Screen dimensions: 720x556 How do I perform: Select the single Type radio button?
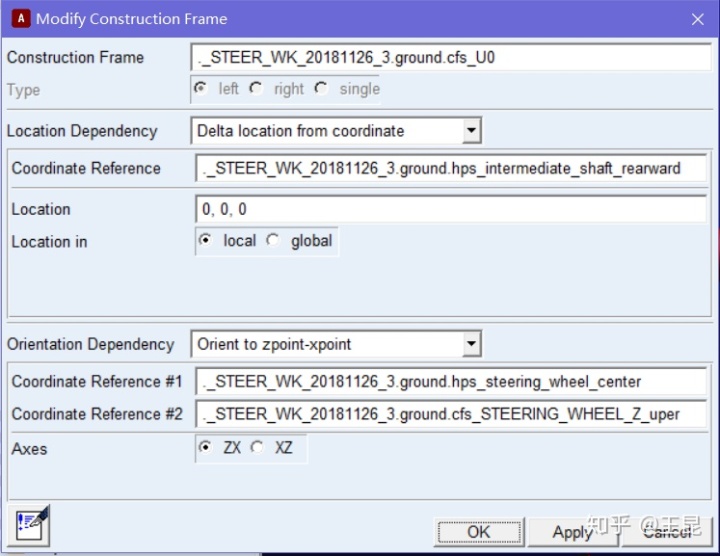pyautogui.click(x=321, y=88)
